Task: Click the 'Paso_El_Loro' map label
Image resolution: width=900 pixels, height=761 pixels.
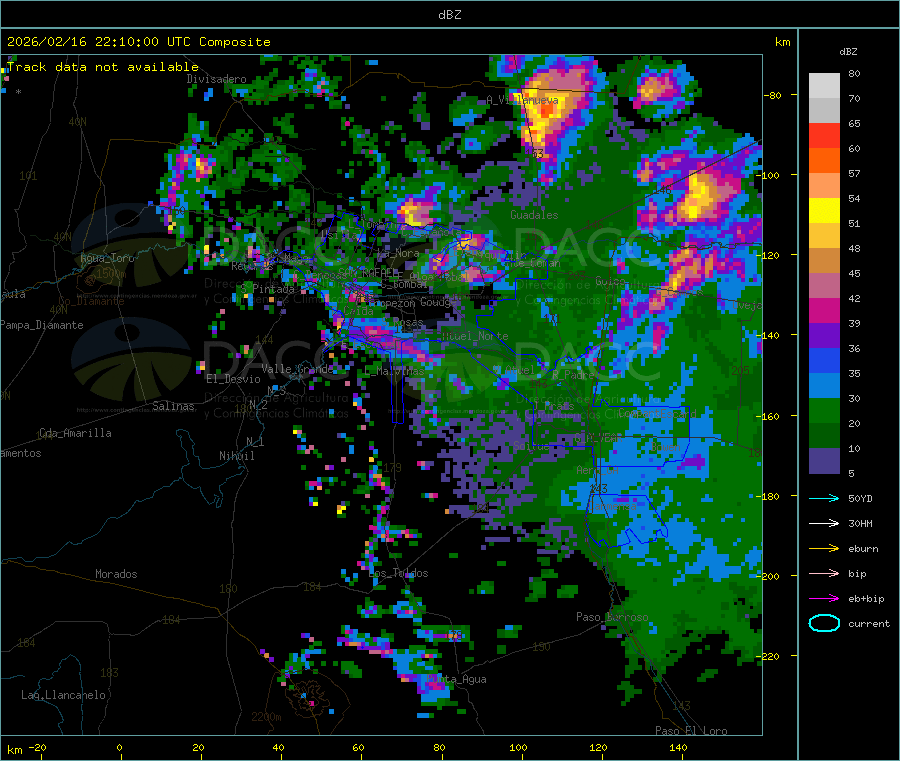Action: (691, 731)
